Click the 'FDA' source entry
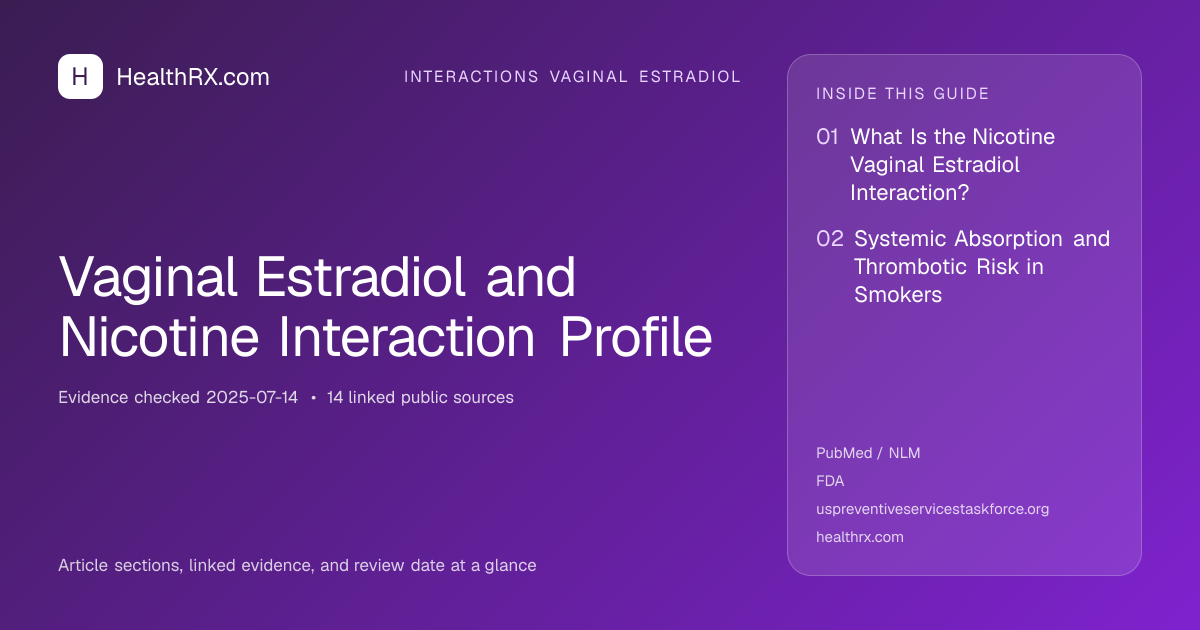1200x630 pixels. click(x=830, y=481)
